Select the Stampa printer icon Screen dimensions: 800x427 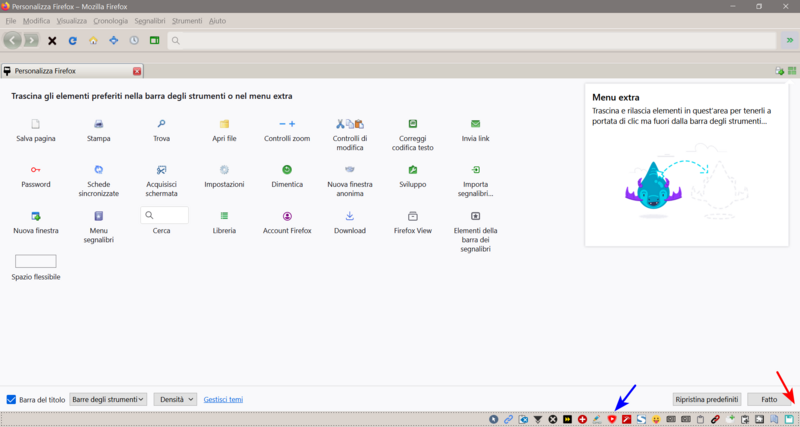pyautogui.click(x=98, y=123)
